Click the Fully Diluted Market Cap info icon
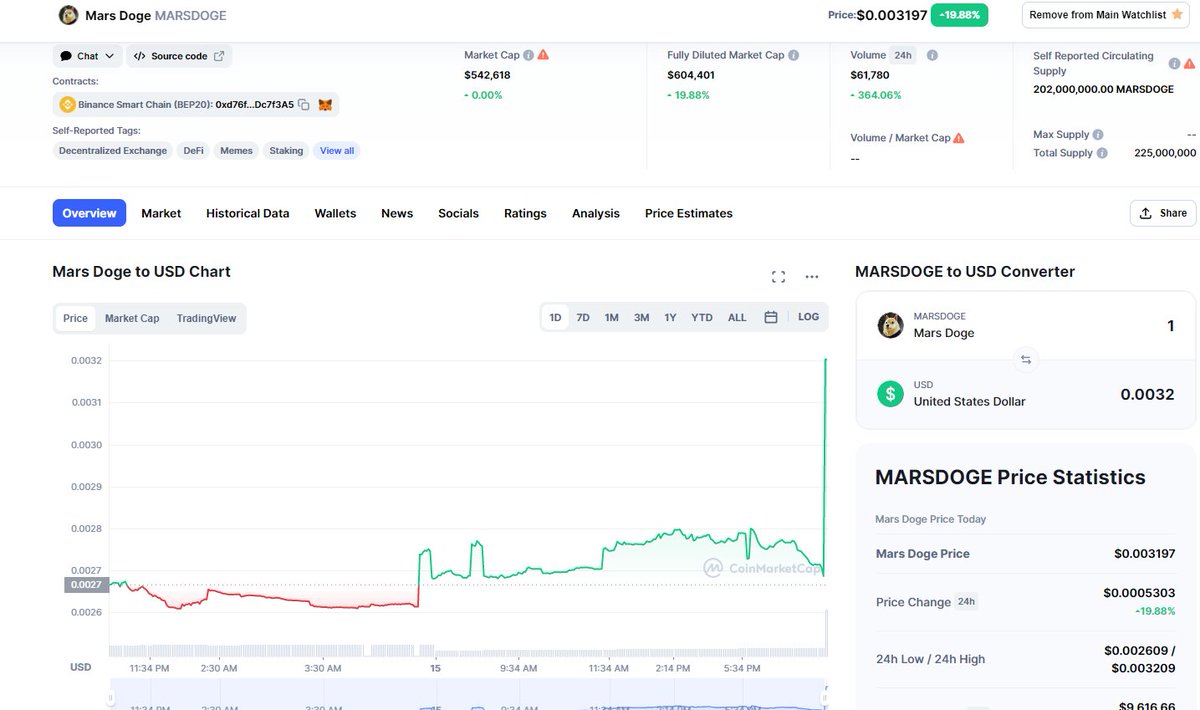The width and height of the screenshot is (1200, 710). (x=793, y=55)
